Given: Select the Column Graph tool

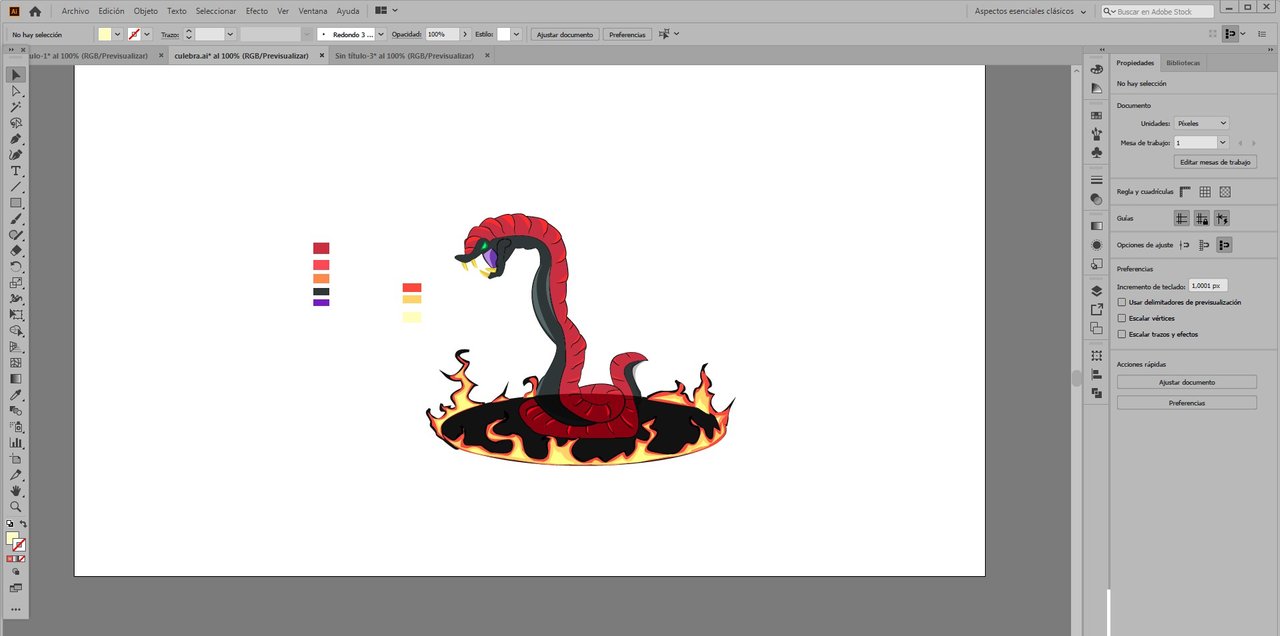Looking at the screenshot, I should [x=16, y=442].
